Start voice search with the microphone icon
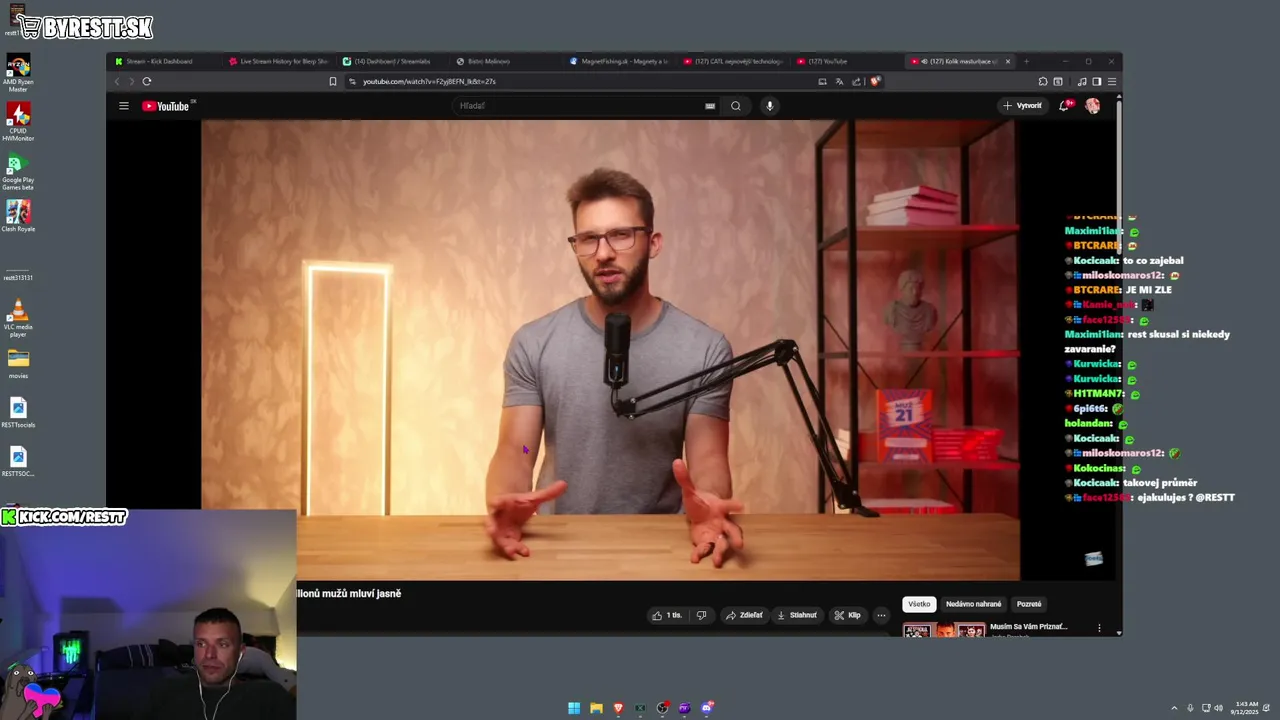Viewport: 1280px width, 720px height. (x=769, y=106)
